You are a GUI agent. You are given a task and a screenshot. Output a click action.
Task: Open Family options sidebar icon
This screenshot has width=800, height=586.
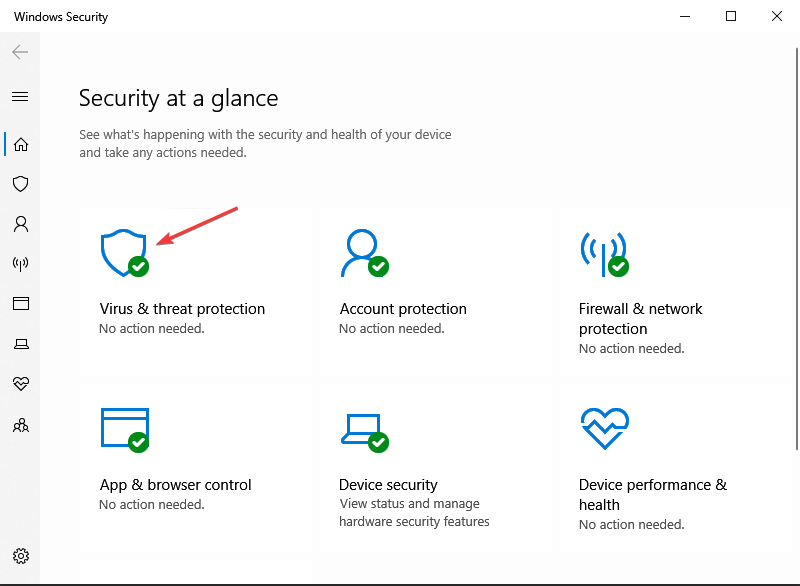click(x=20, y=425)
